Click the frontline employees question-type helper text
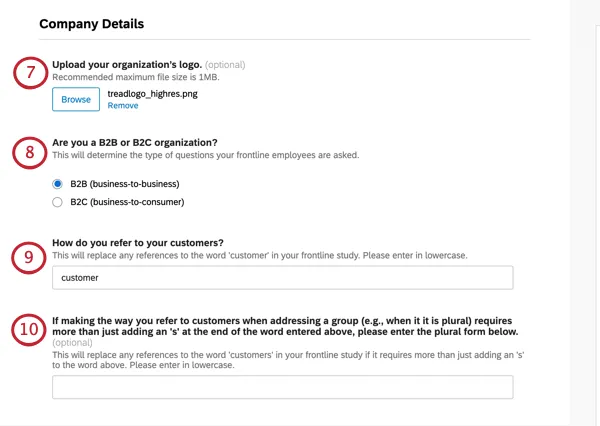The image size is (600, 426). point(205,155)
